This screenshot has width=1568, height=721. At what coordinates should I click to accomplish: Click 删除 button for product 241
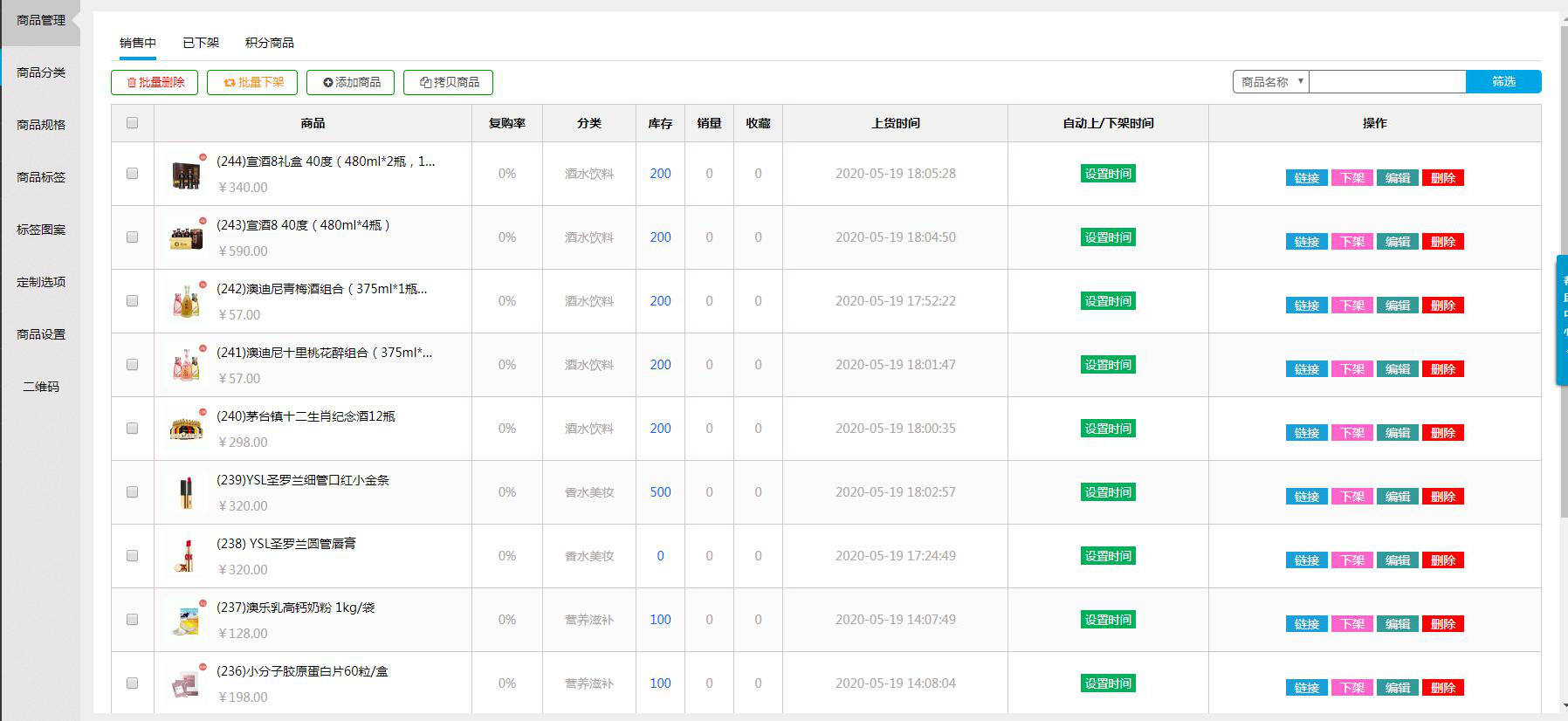(x=1443, y=369)
